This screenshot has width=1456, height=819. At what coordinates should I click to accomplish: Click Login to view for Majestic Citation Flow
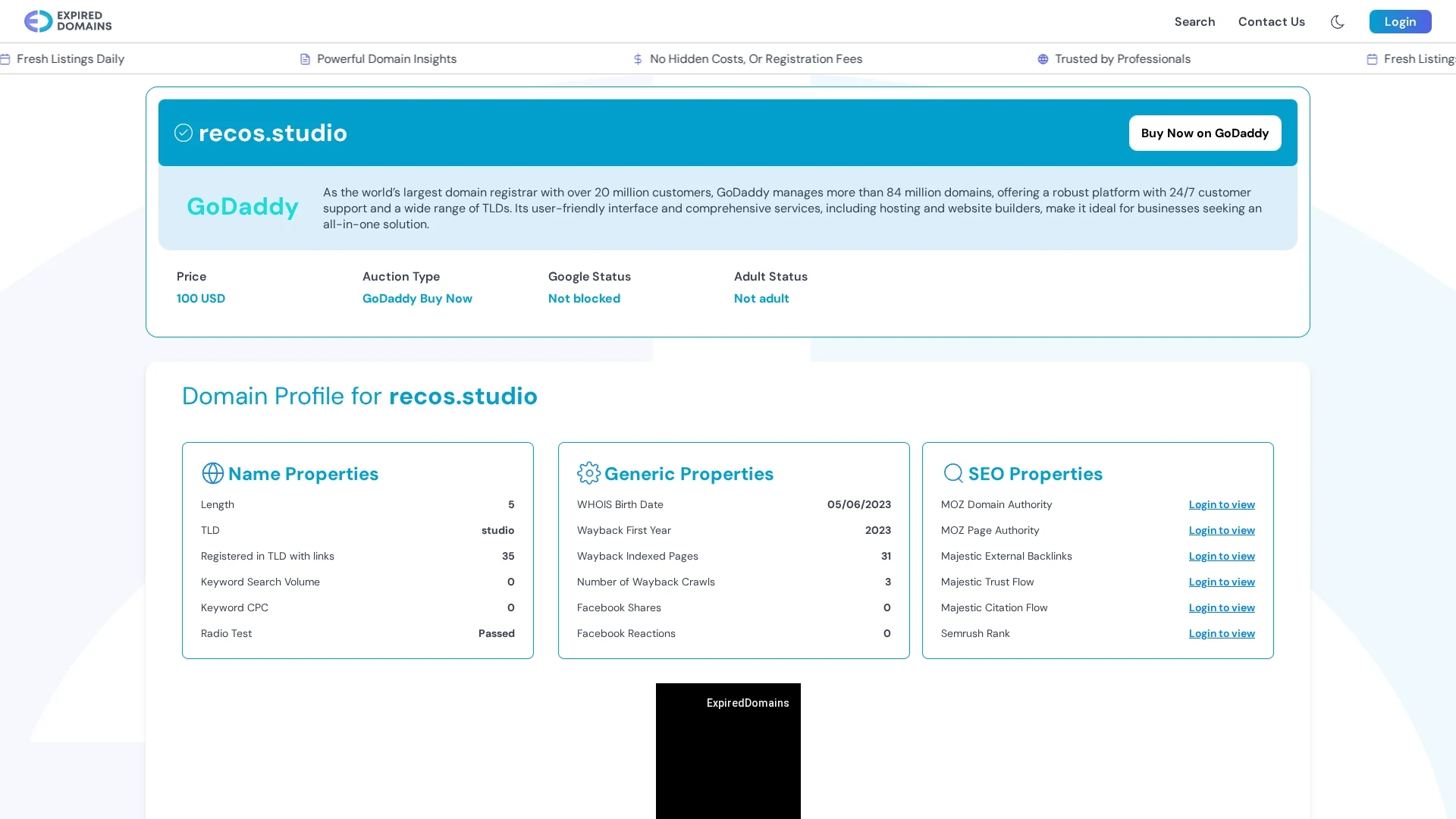point(1222,608)
